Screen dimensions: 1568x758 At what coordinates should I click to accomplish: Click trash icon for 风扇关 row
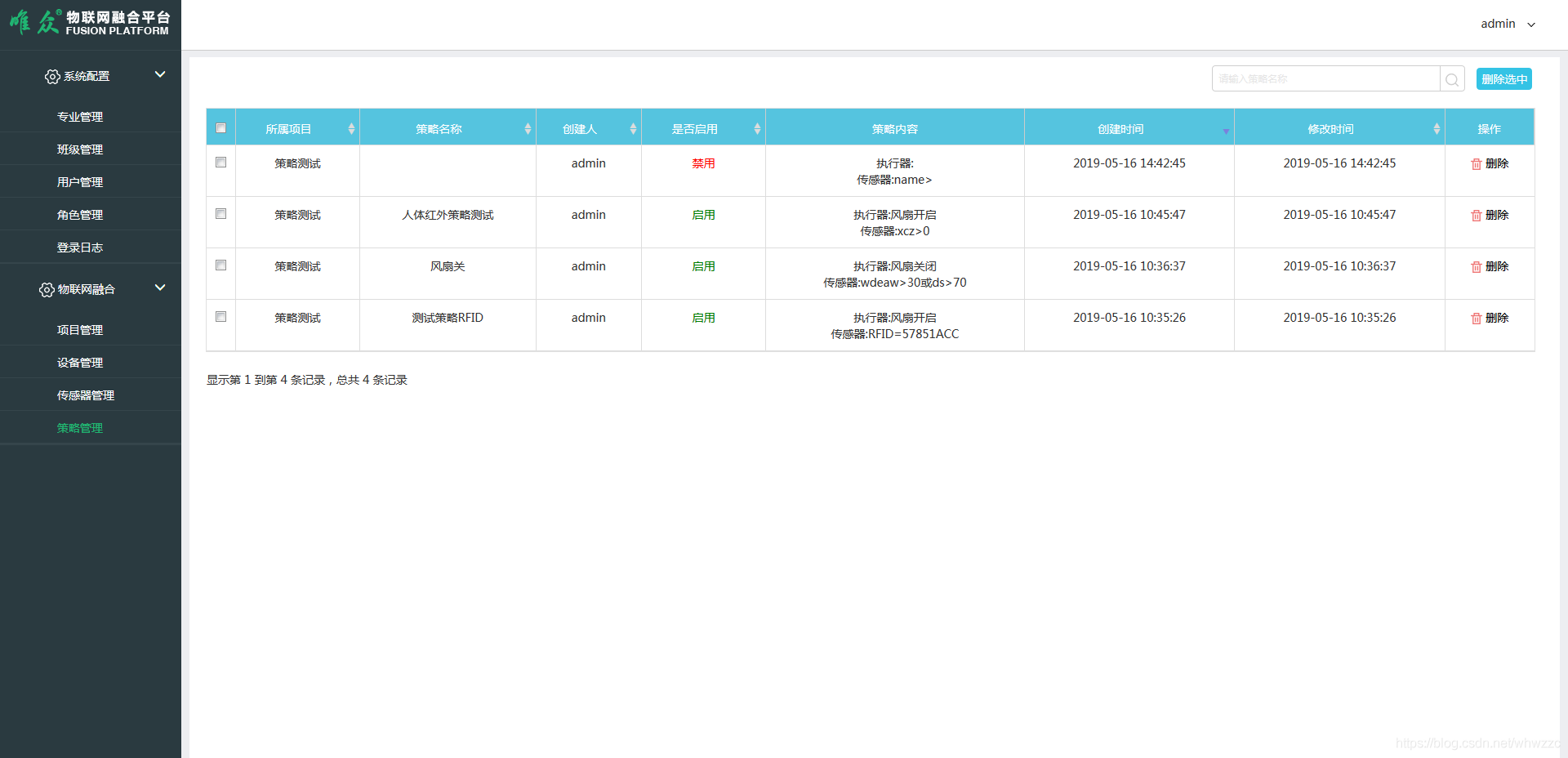(x=1476, y=267)
